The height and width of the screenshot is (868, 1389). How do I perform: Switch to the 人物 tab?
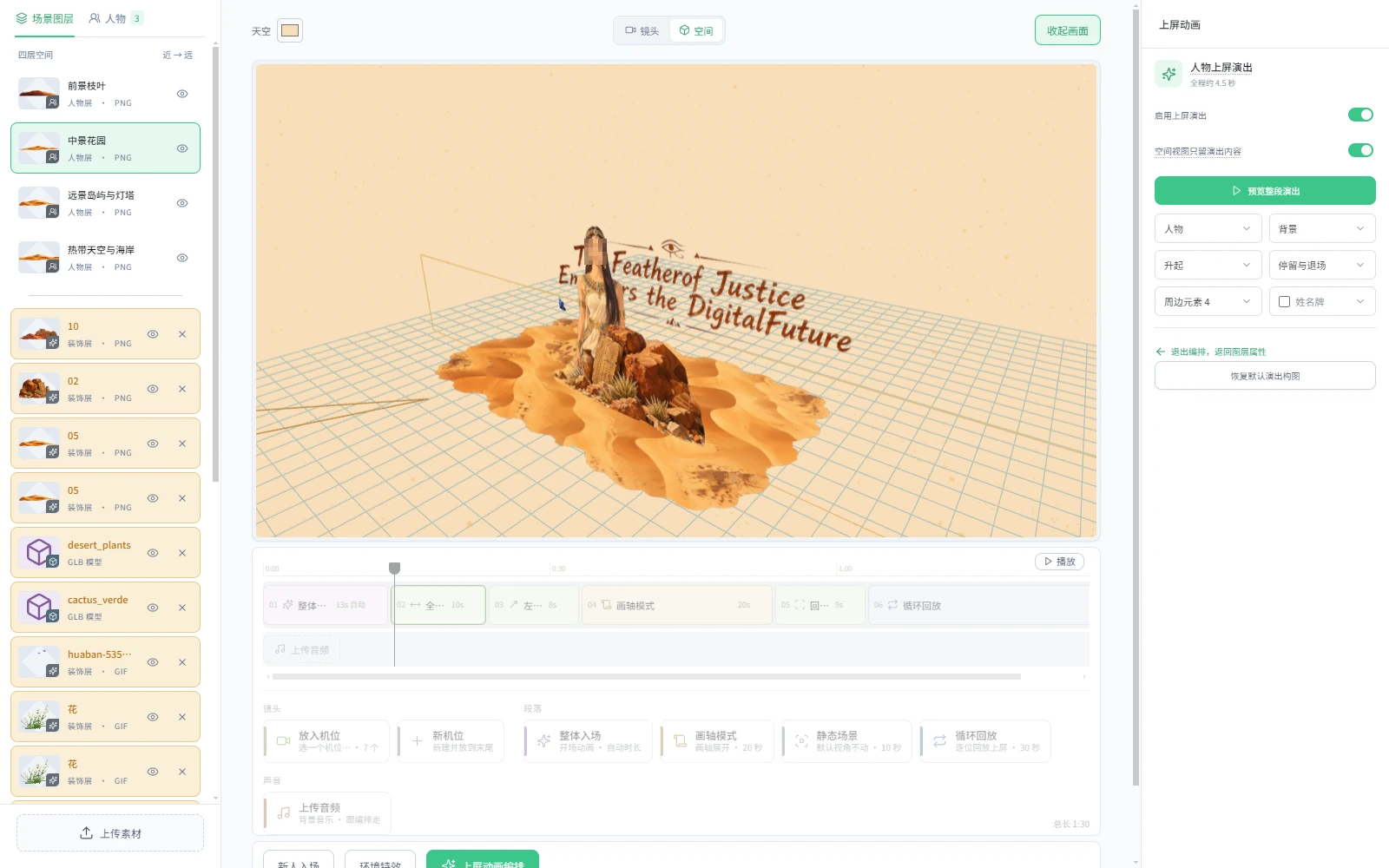click(x=115, y=18)
